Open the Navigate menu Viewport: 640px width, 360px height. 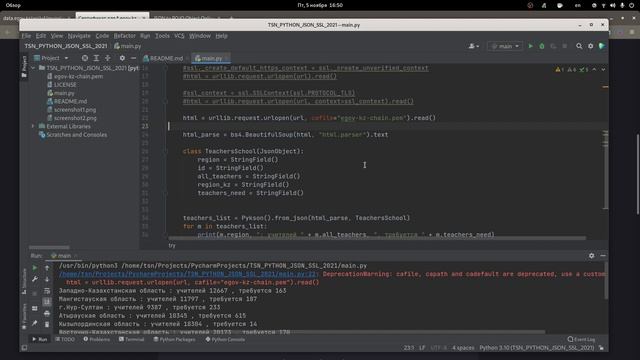[x=79, y=36]
